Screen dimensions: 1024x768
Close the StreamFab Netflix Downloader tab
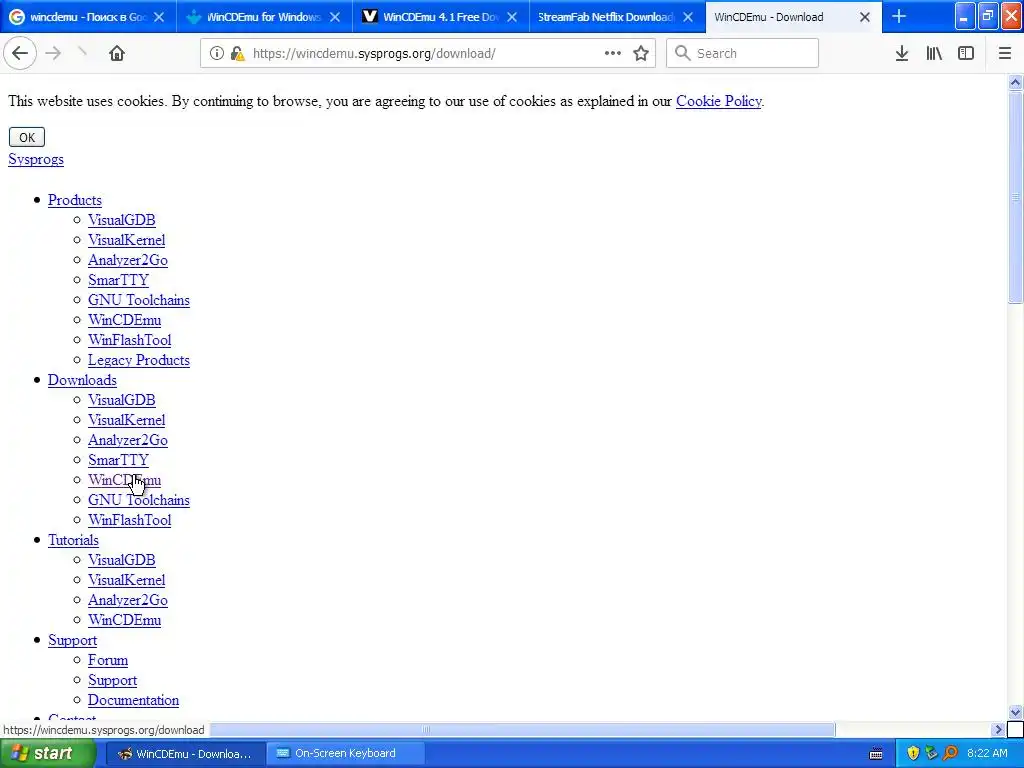688,17
